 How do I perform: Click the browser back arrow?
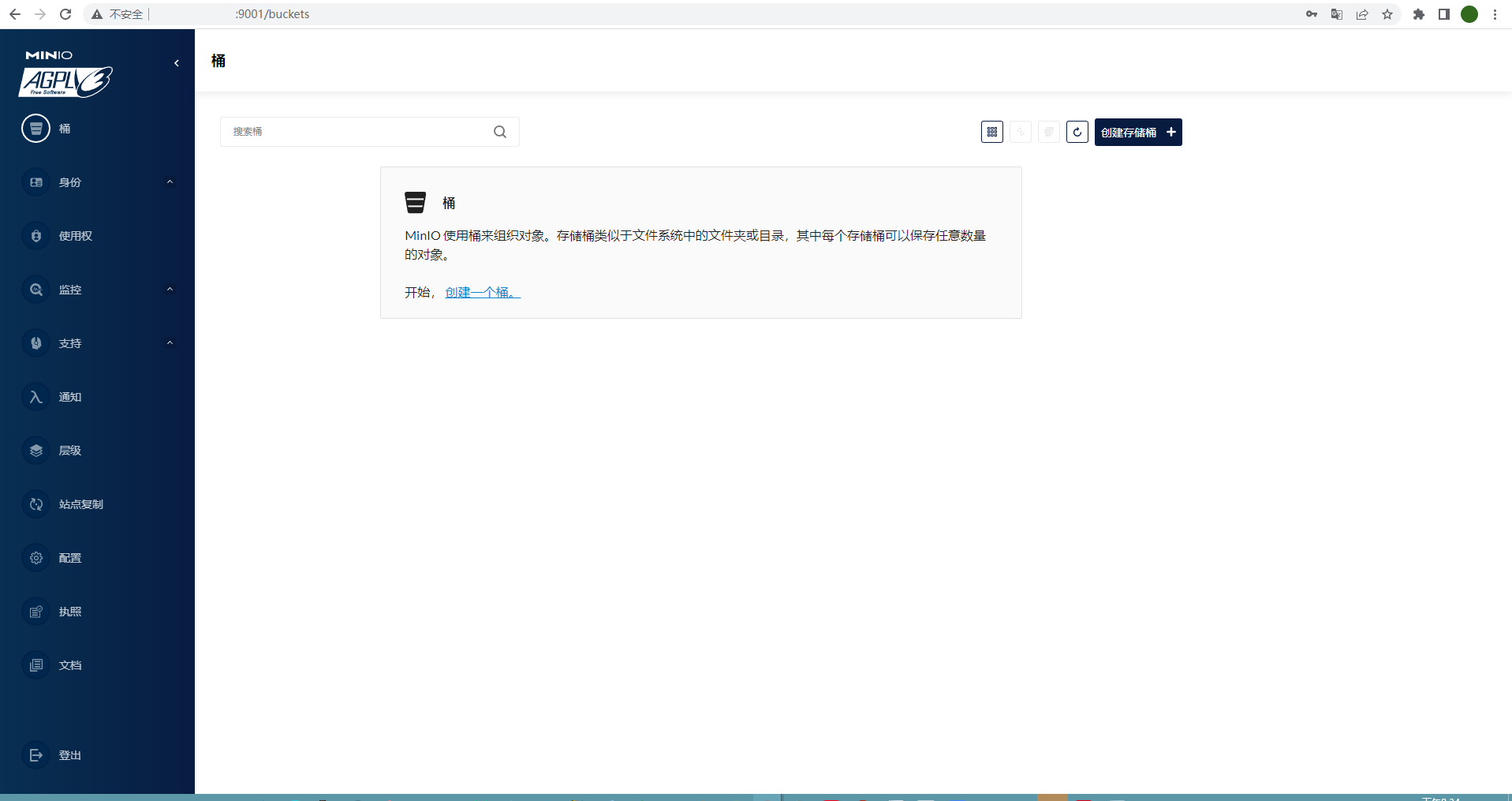click(15, 14)
